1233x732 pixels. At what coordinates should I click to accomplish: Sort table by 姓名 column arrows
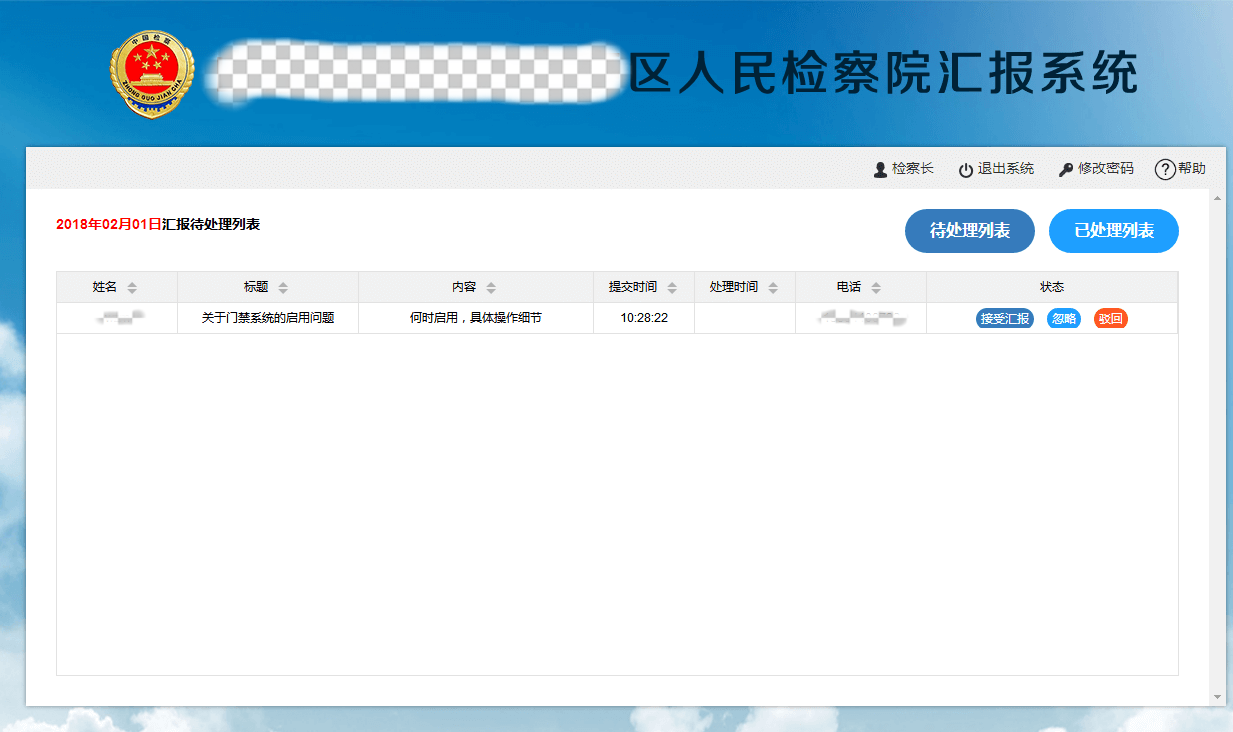[132, 288]
